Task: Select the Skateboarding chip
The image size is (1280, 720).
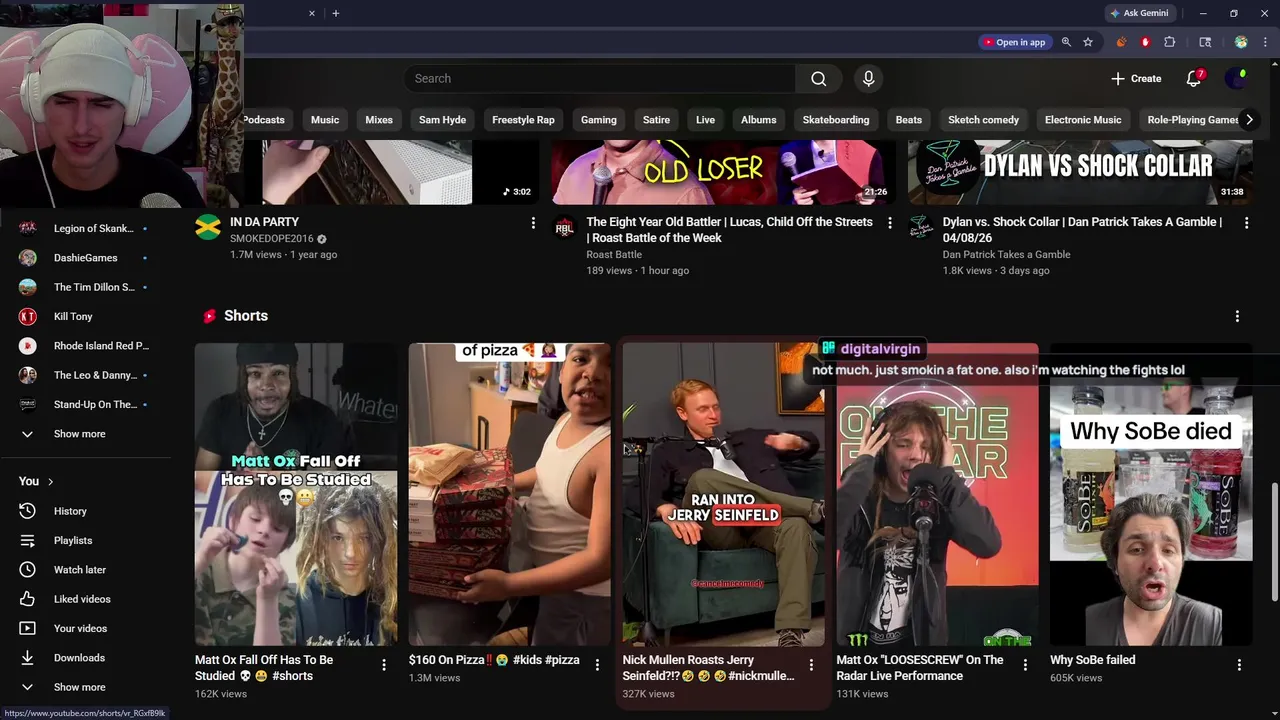Action: pos(836,120)
